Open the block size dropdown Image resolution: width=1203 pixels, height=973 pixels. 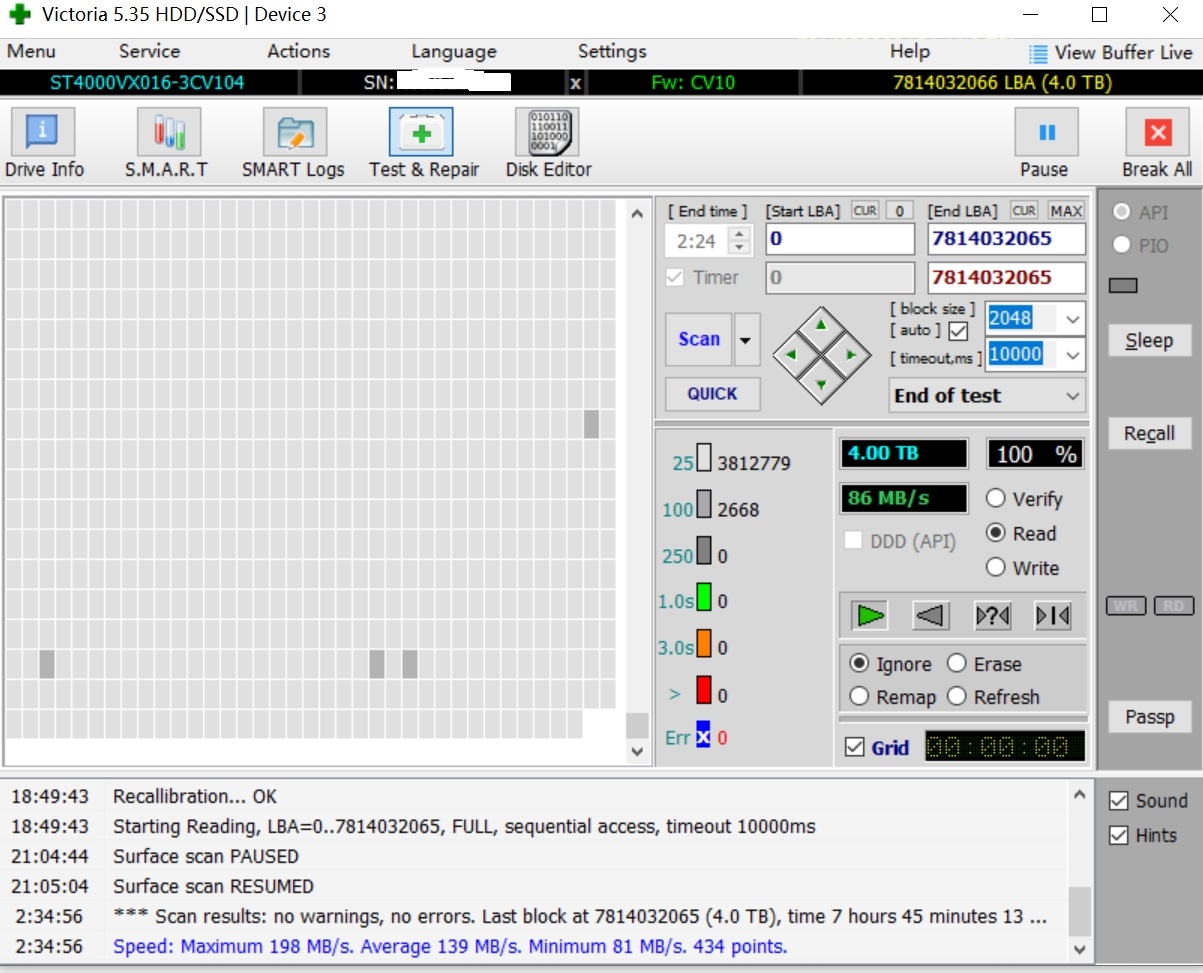pos(1073,319)
